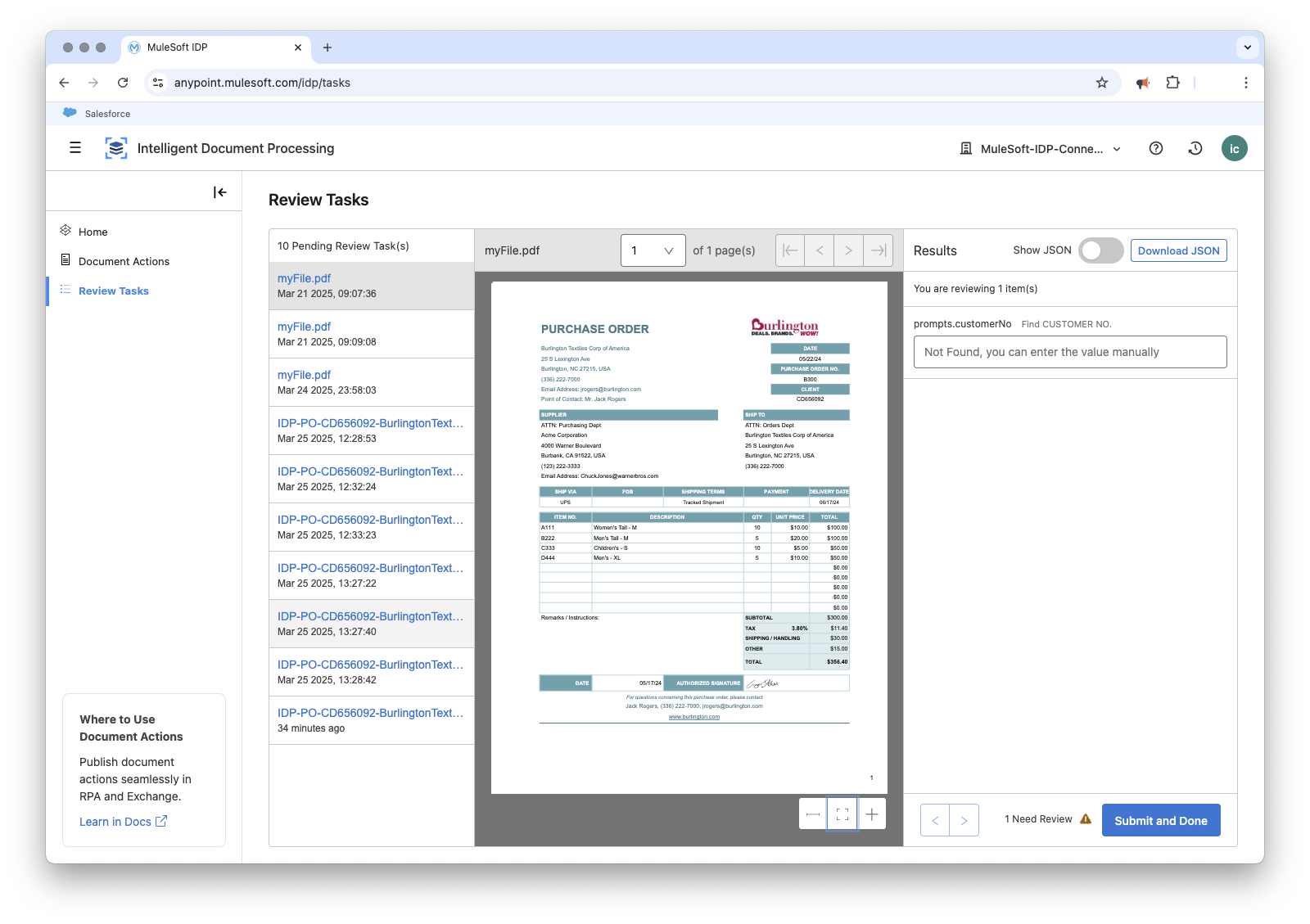This screenshot has width=1310, height=924.
Task: Collapse the left sidebar panel
Action: coord(219,192)
